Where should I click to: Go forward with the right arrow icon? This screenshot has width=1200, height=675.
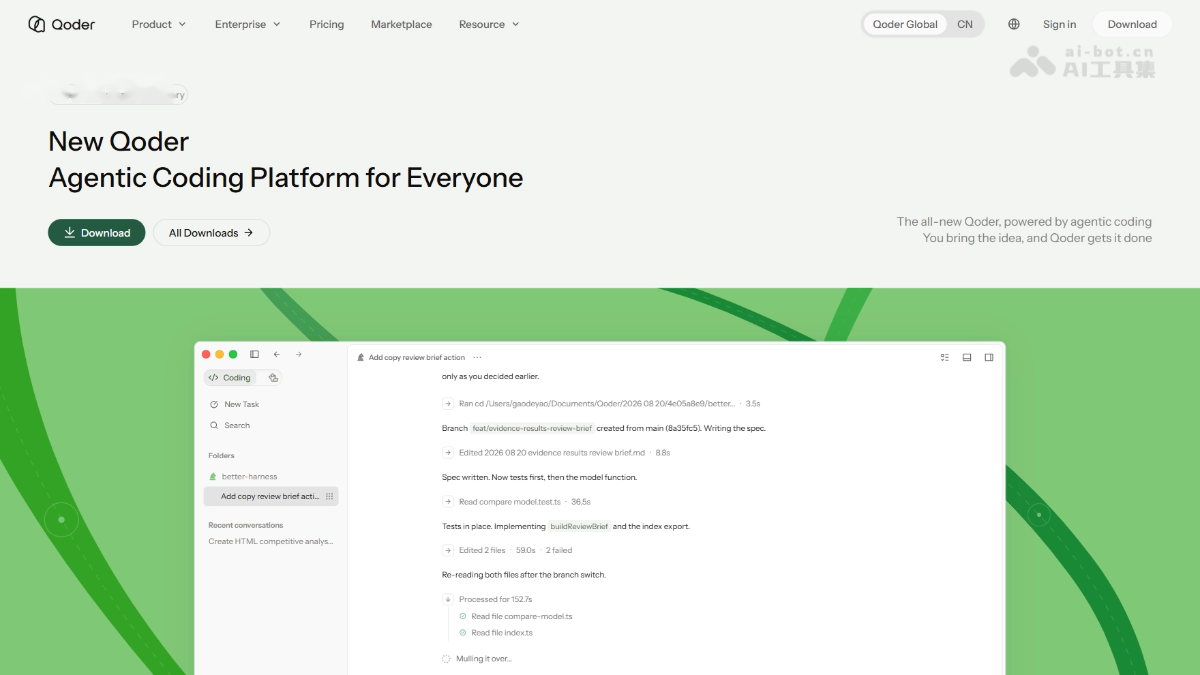pyautogui.click(x=298, y=354)
